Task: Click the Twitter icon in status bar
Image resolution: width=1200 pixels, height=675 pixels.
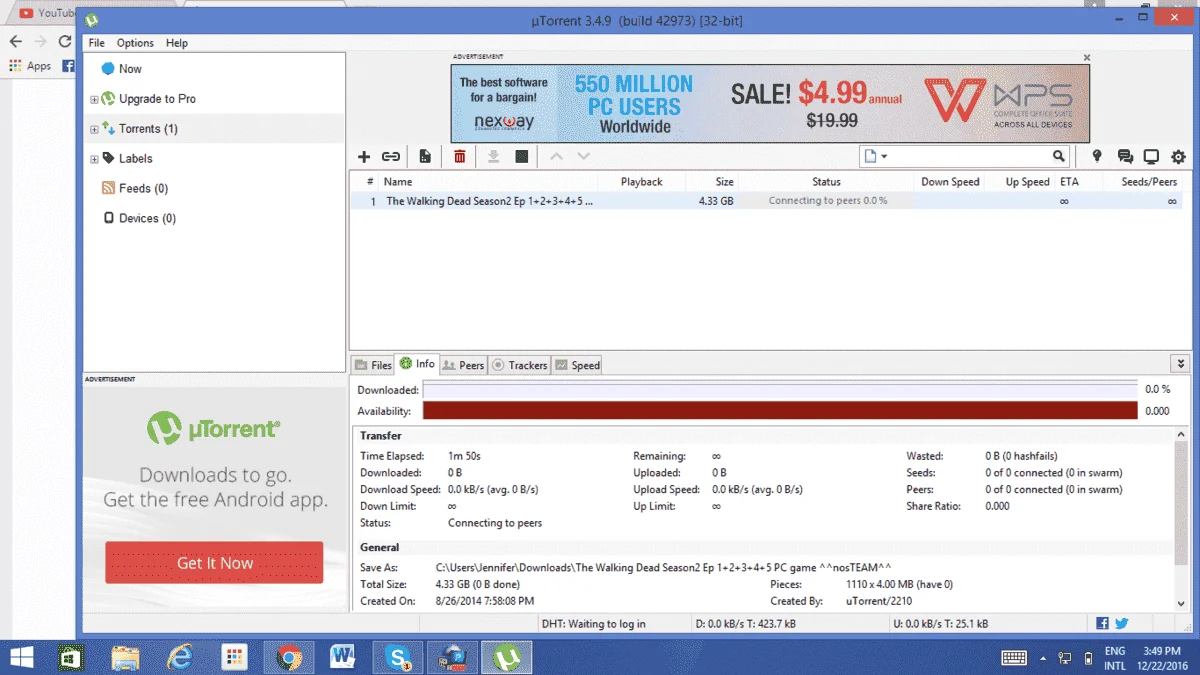Action: 1122,623
